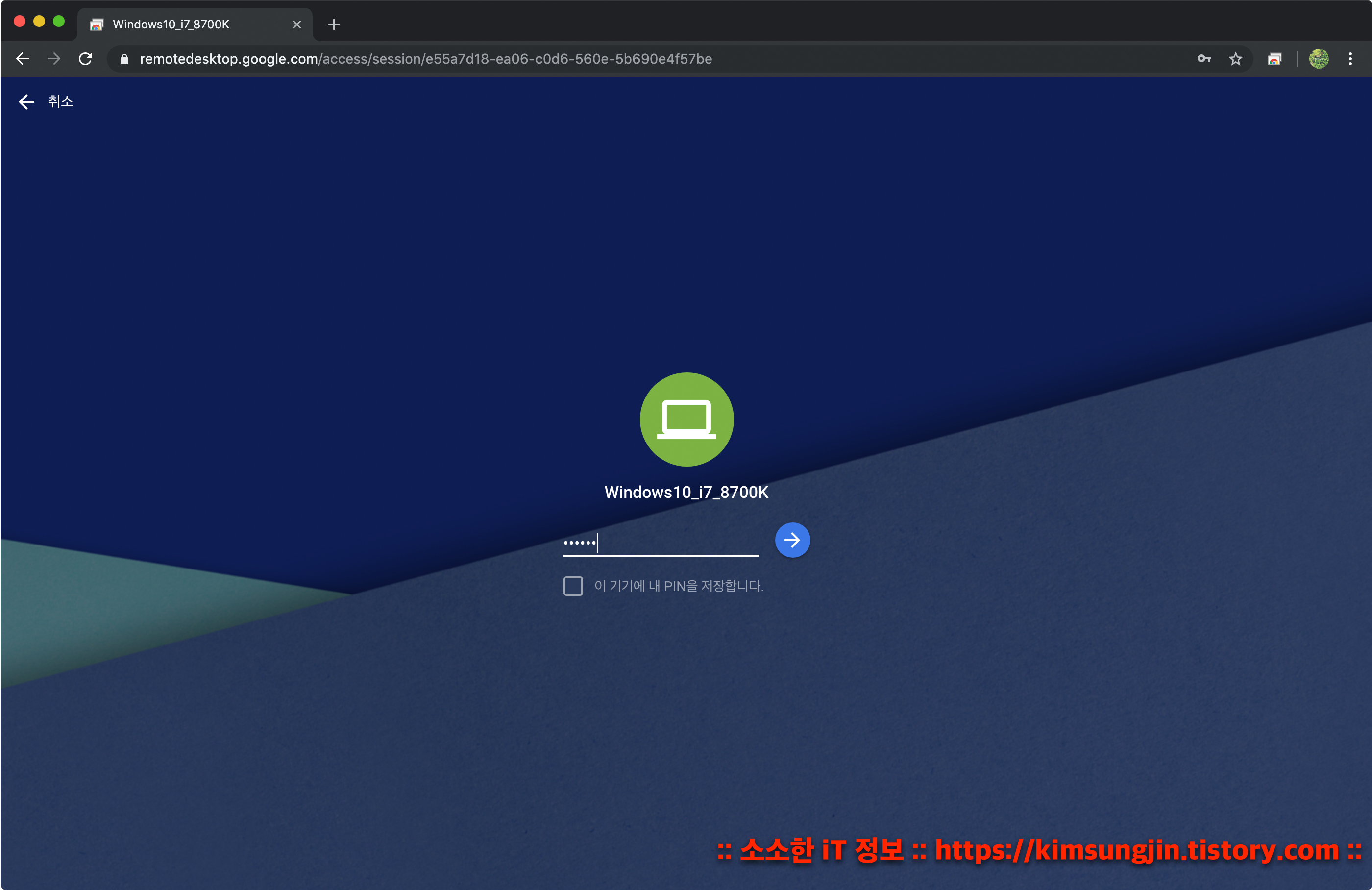The width and height of the screenshot is (1372, 891).
Task: Close the Windows10_i7_8700K tab
Action: point(296,24)
